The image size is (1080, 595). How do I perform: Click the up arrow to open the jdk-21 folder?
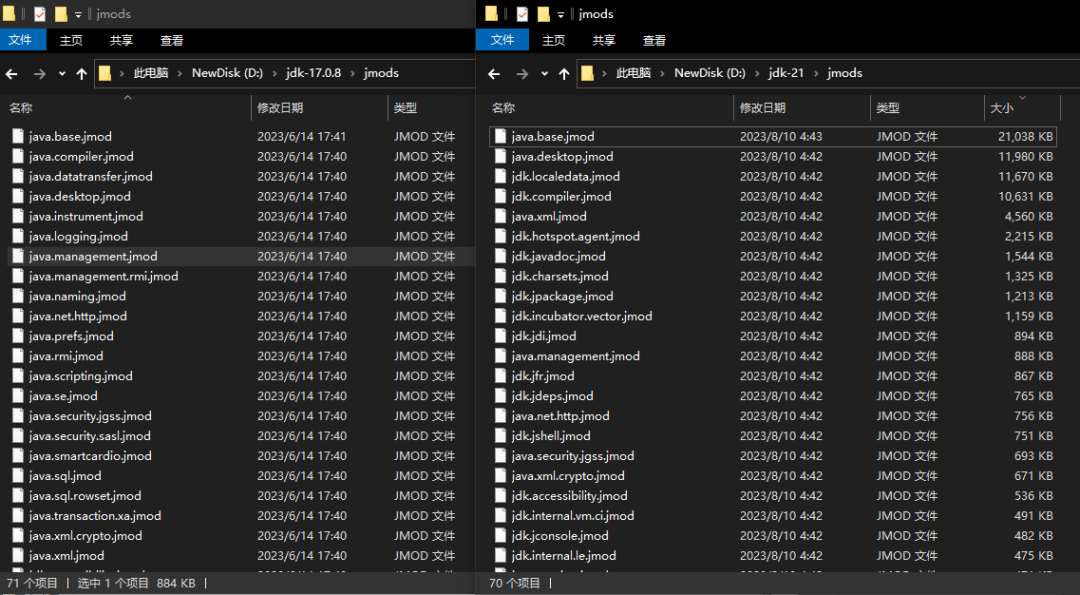pos(563,72)
